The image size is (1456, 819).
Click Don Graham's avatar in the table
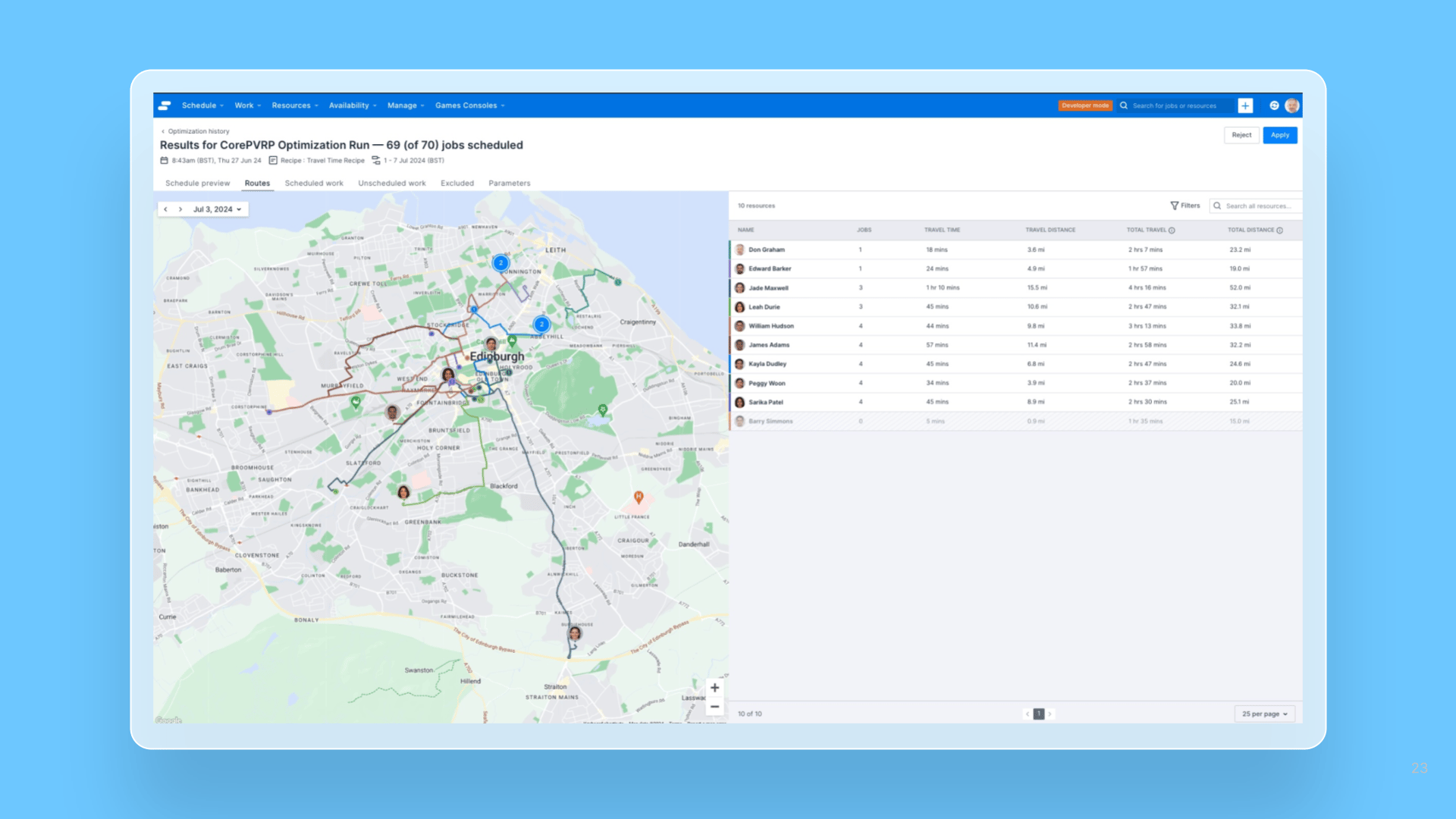[x=739, y=249]
